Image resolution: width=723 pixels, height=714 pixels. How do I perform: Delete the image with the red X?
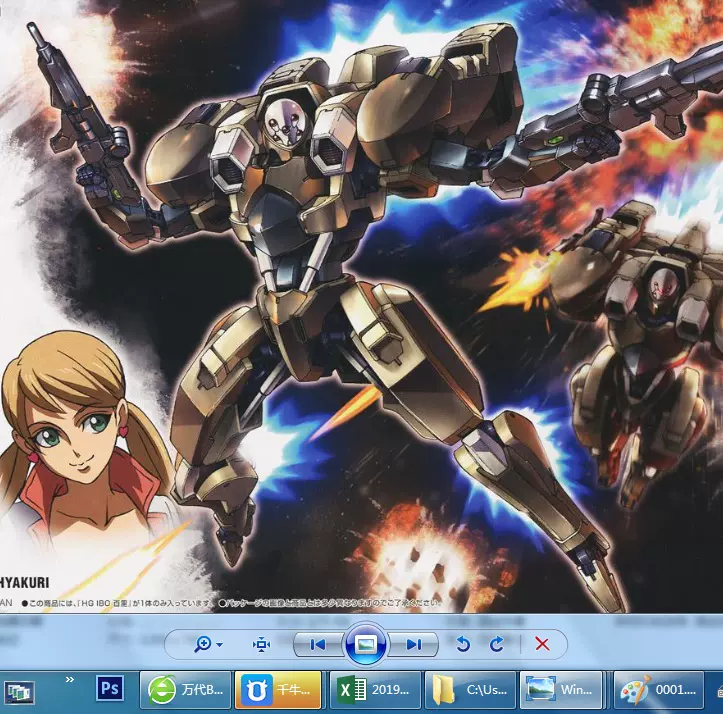pyautogui.click(x=542, y=644)
